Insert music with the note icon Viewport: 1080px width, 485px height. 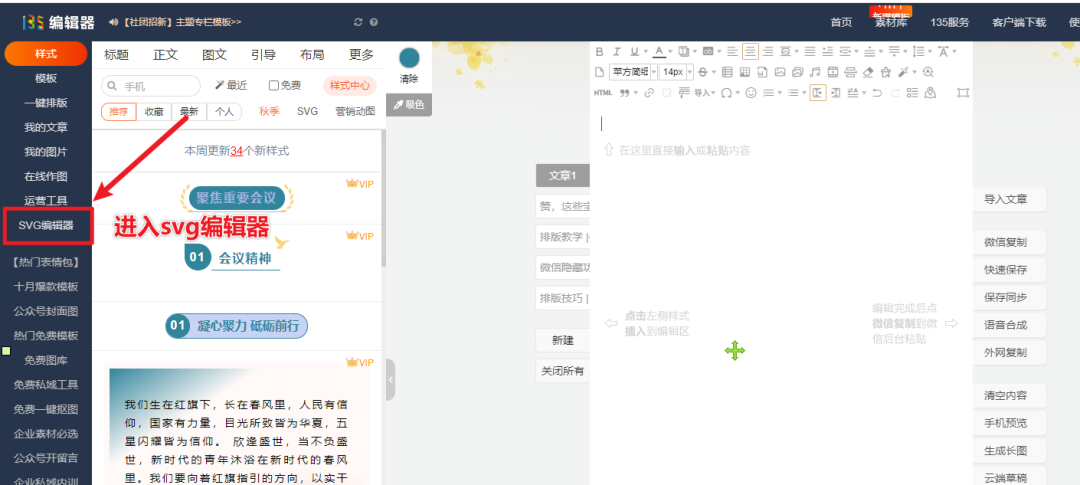[815, 72]
